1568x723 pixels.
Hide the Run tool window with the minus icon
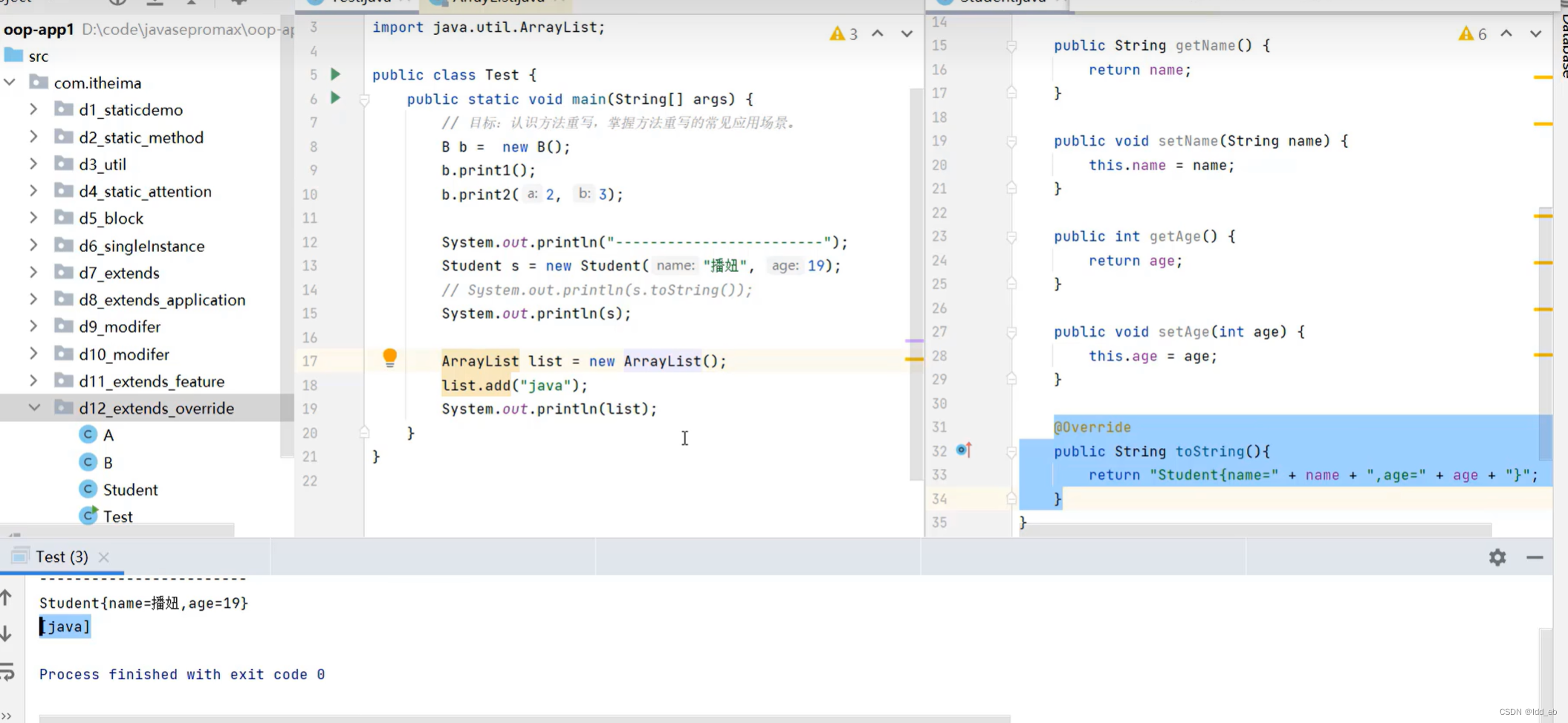[1535, 557]
